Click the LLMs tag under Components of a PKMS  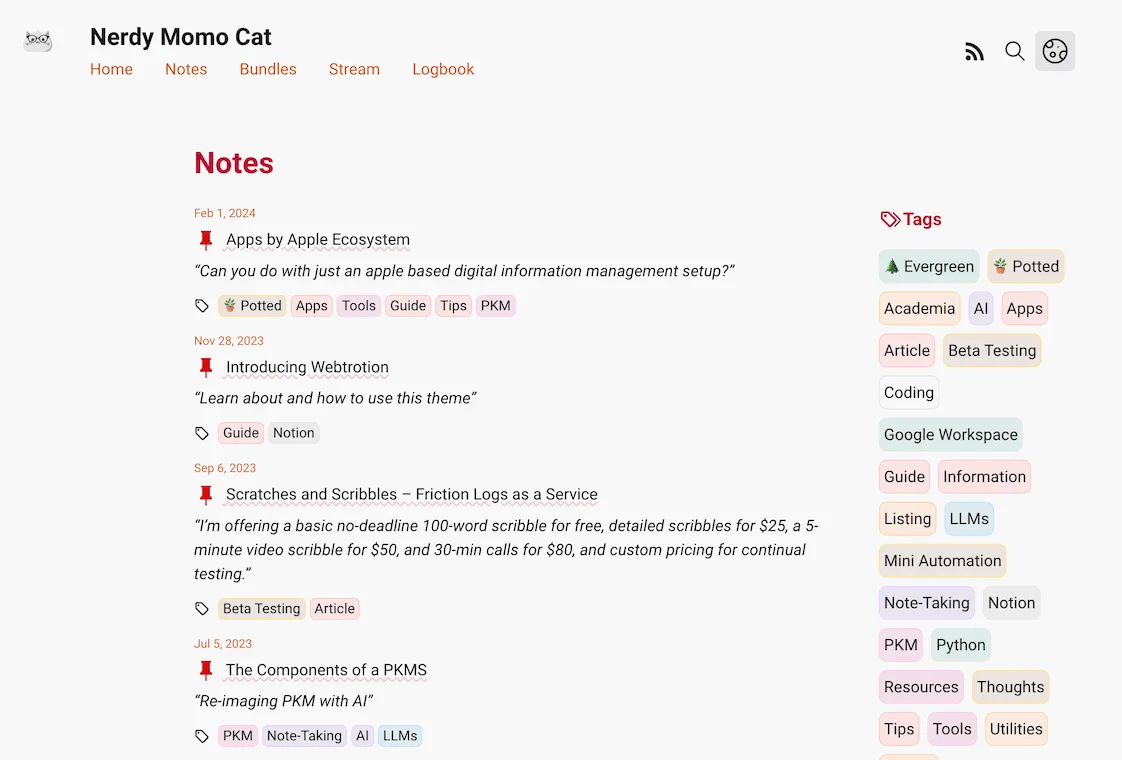pos(400,736)
